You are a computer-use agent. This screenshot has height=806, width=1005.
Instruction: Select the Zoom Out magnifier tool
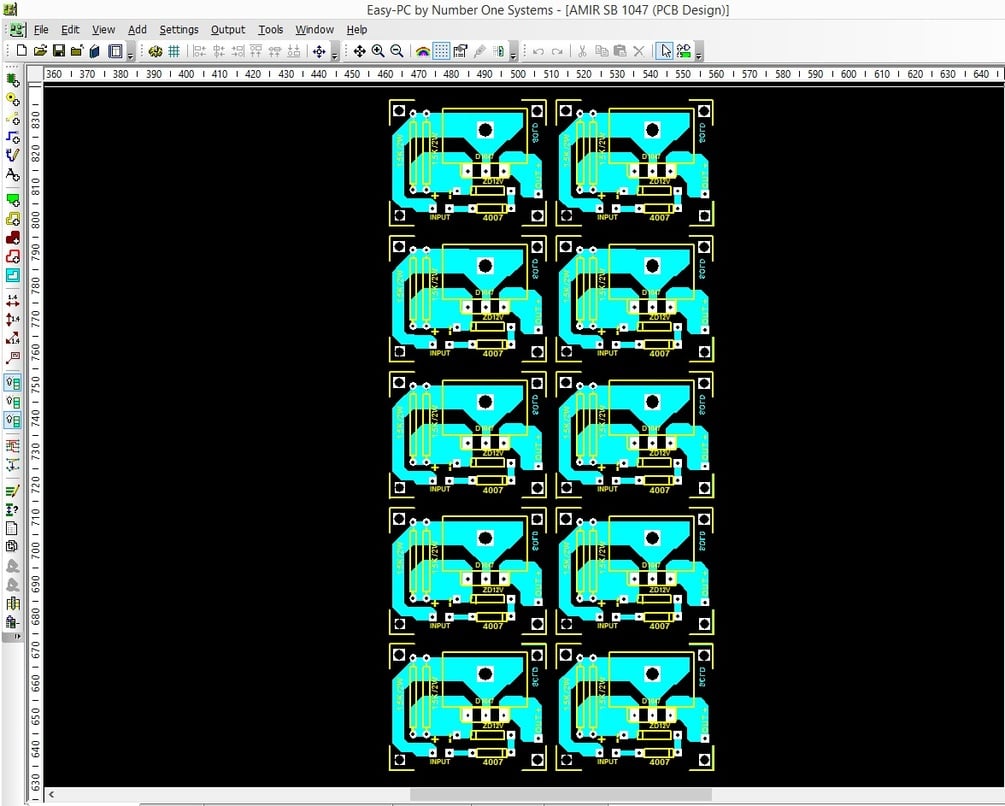click(x=394, y=50)
